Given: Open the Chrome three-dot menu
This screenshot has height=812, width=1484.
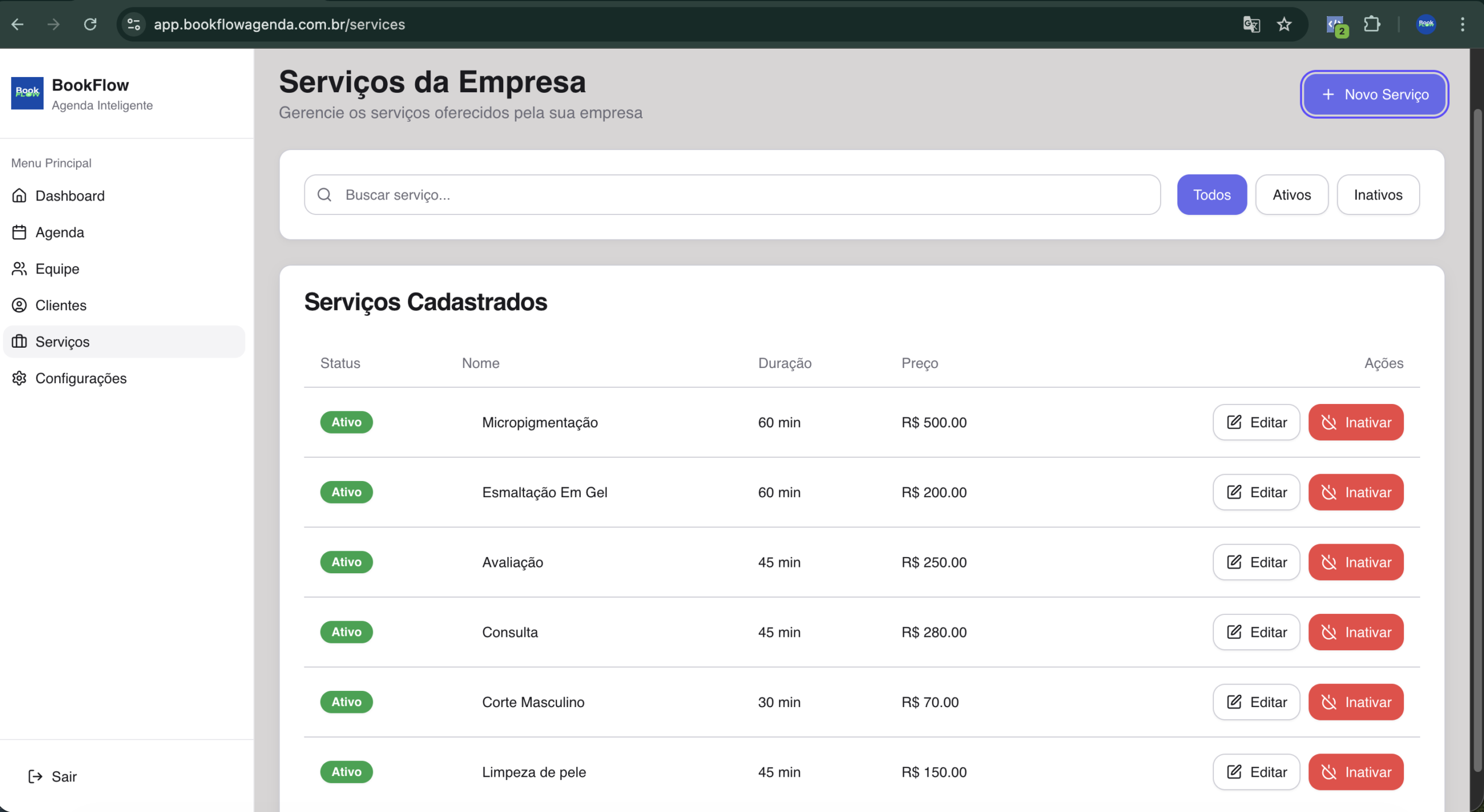Looking at the screenshot, I should tap(1463, 24).
